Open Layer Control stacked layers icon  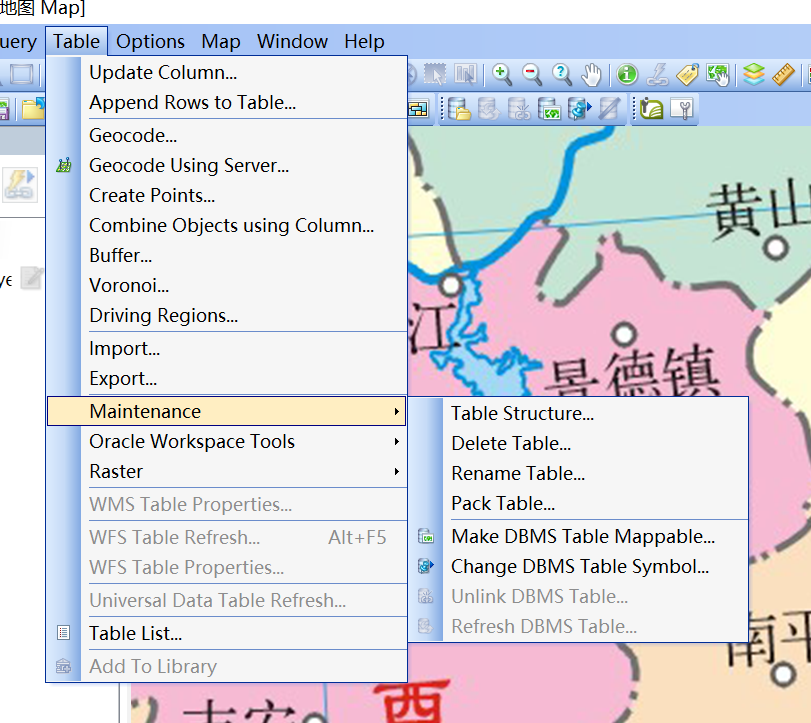click(x=754, y=74)
